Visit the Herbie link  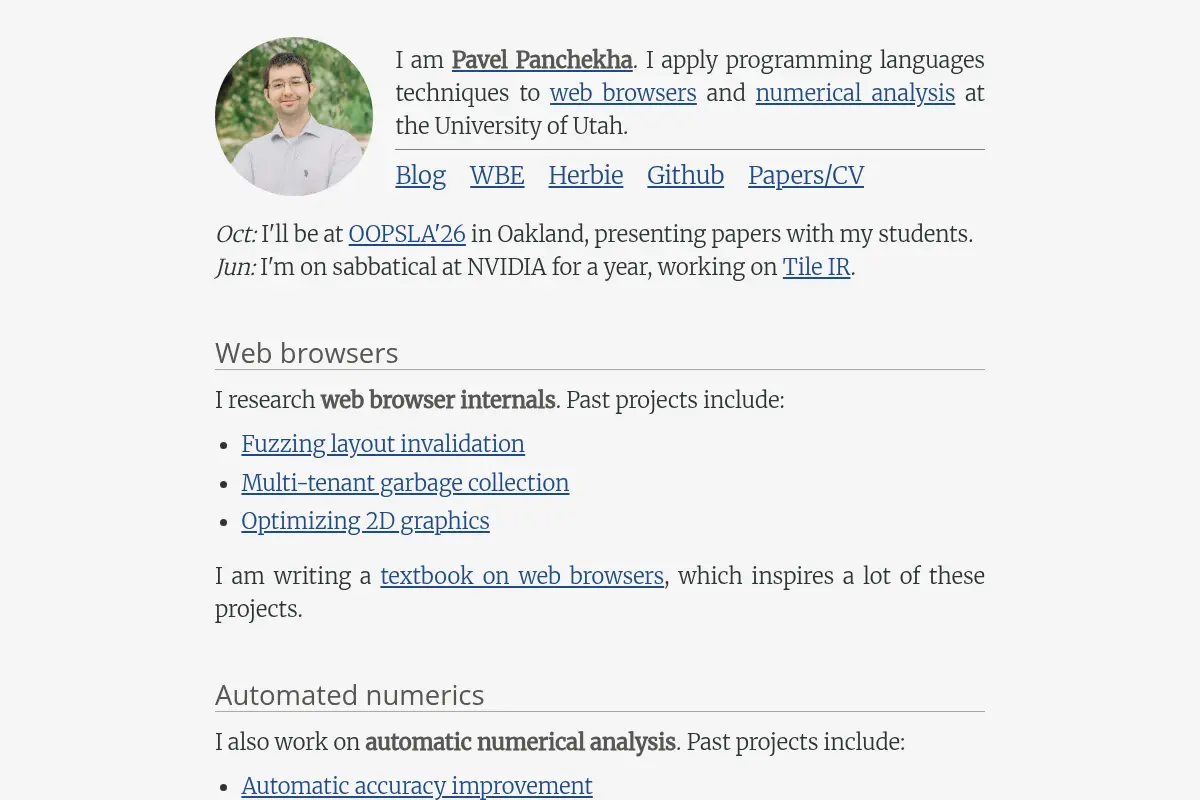586,175
